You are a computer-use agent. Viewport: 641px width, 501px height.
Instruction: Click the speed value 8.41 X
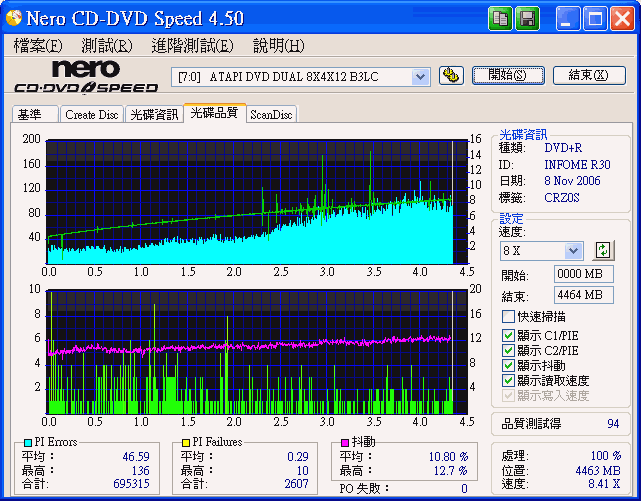point(604,484)
